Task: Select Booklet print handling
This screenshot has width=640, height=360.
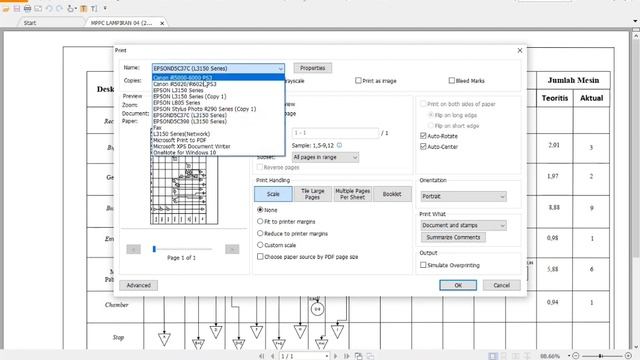Action: pos(392,194)
